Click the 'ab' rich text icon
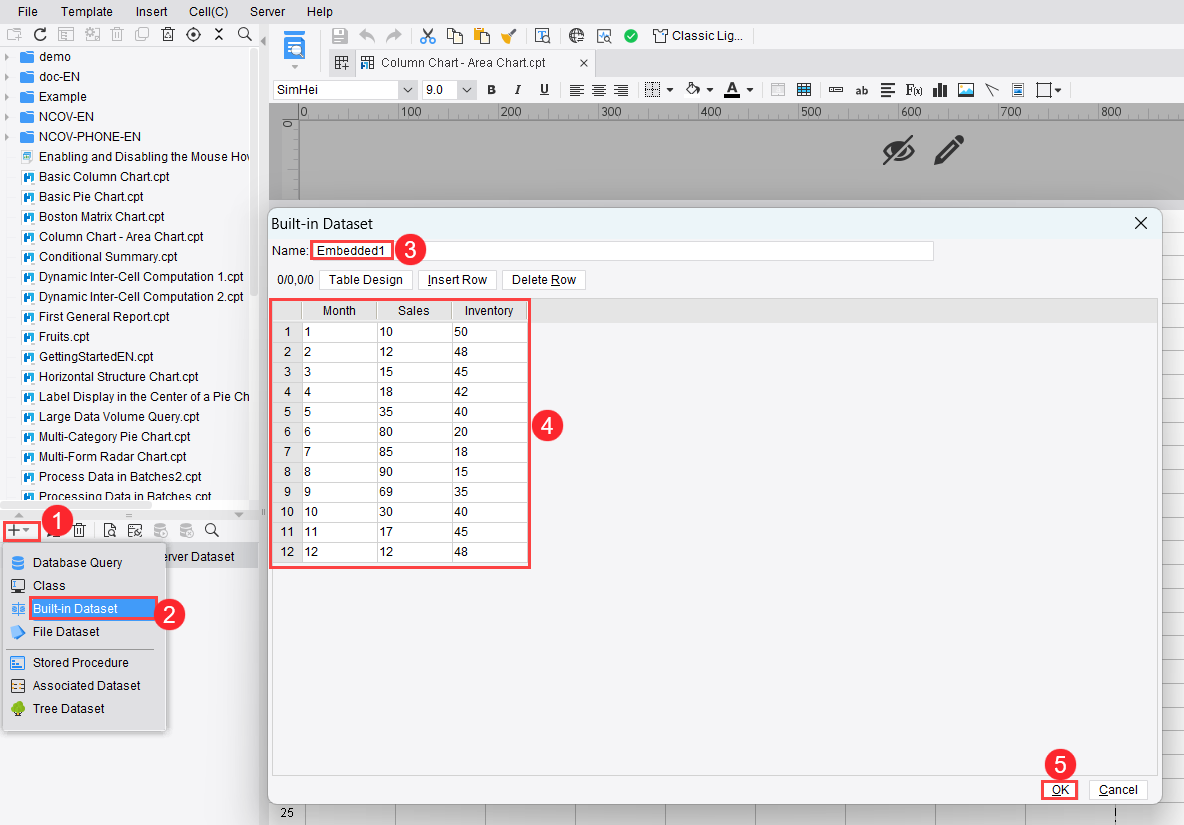This screenshot has width=1184, height=825. click(x=862, y=91)
